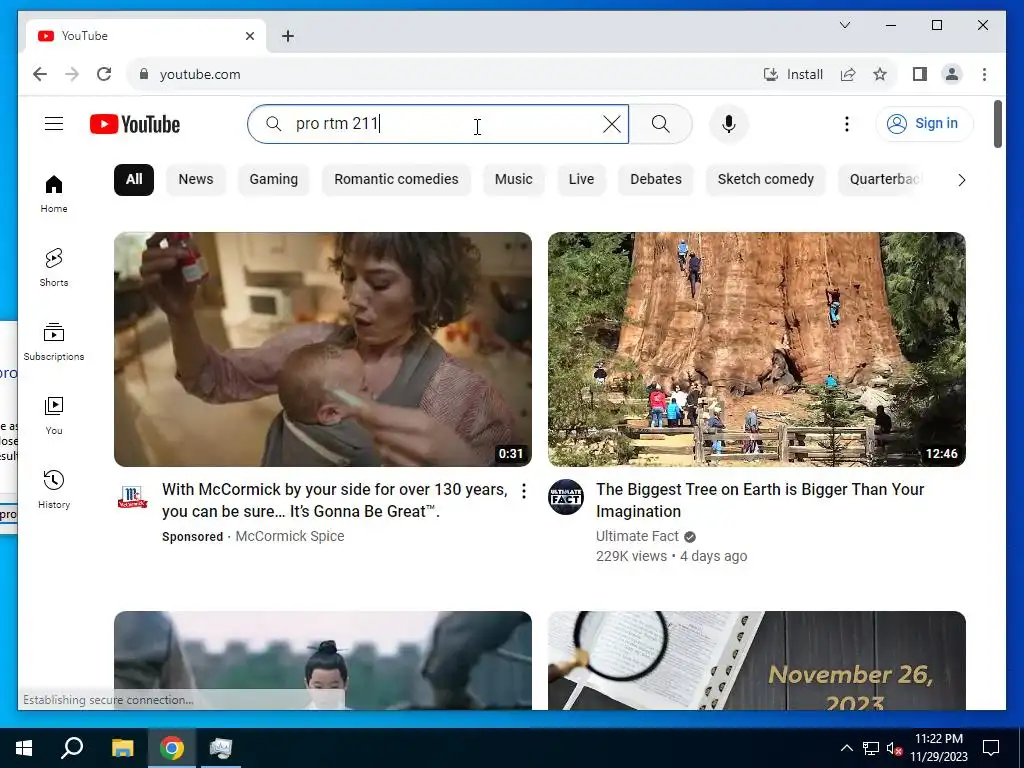Open File Explorer from the taskbar

[122, 748]
